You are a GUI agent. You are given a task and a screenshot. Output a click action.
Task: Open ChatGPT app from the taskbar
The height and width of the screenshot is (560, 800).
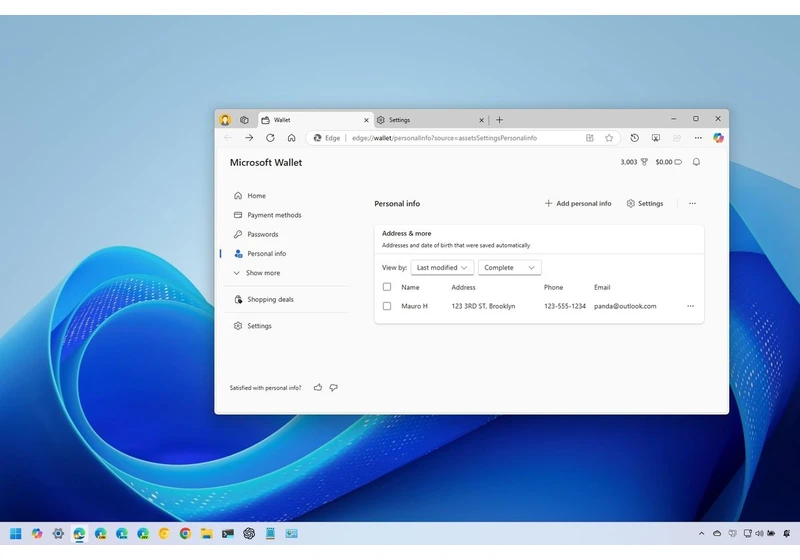[249, 533]
